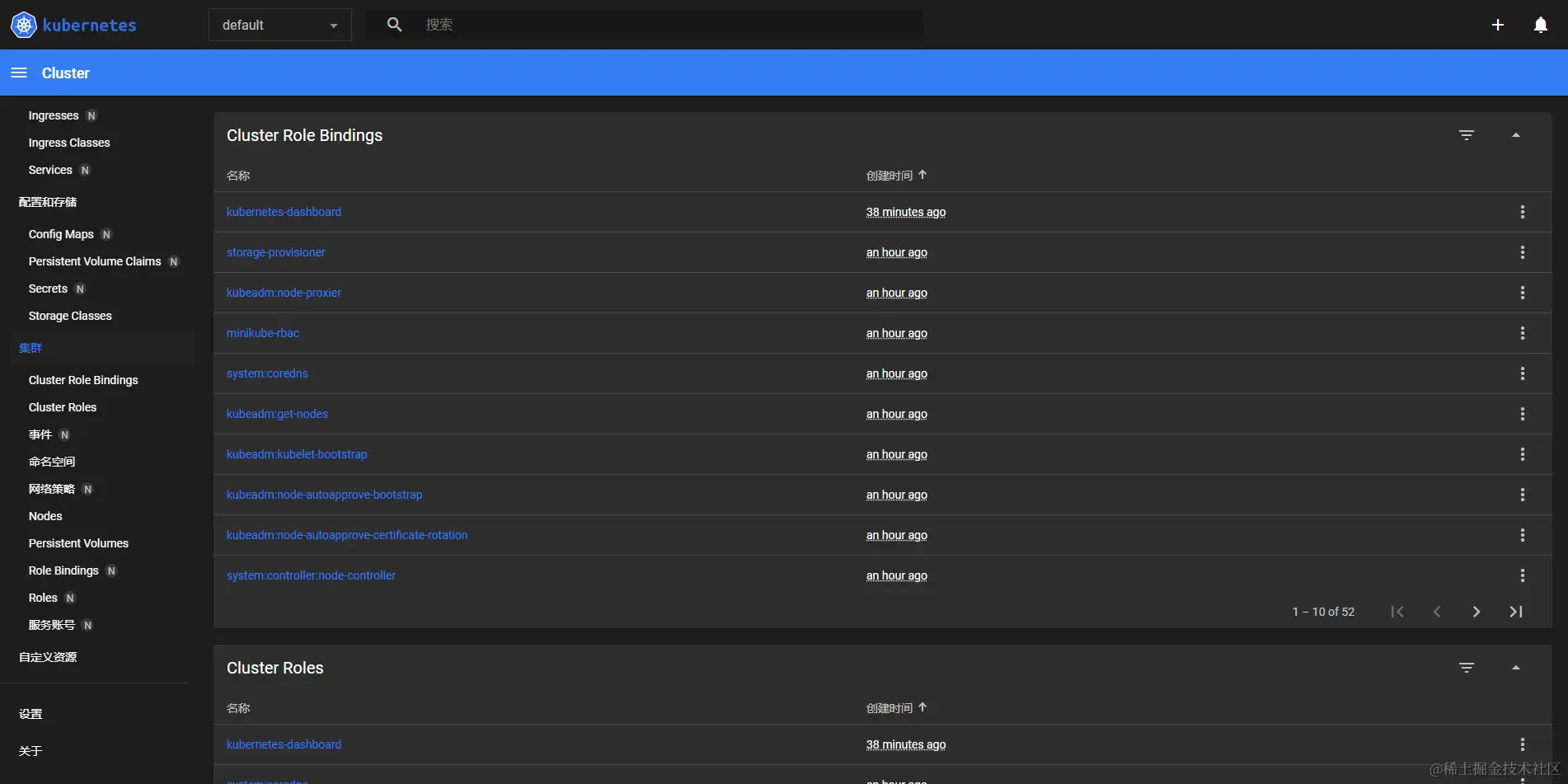Open Persistent Volumes in sidebar
Viewport: 1568px width, 784px height.
78,543
